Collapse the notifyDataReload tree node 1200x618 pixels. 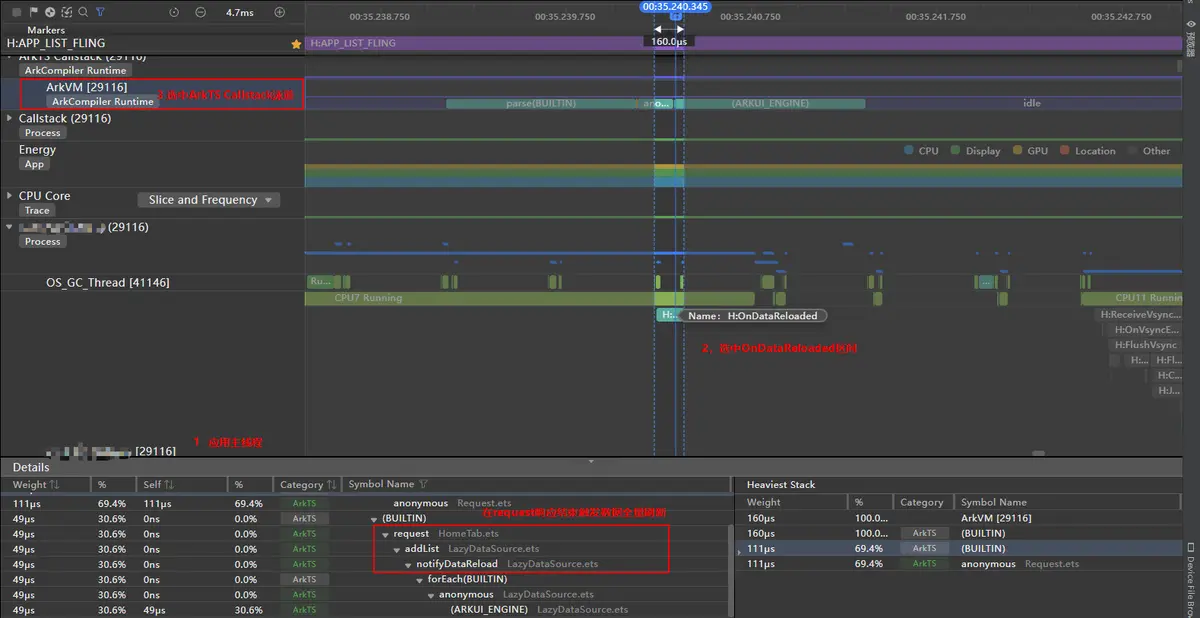(x=408, y=565)
